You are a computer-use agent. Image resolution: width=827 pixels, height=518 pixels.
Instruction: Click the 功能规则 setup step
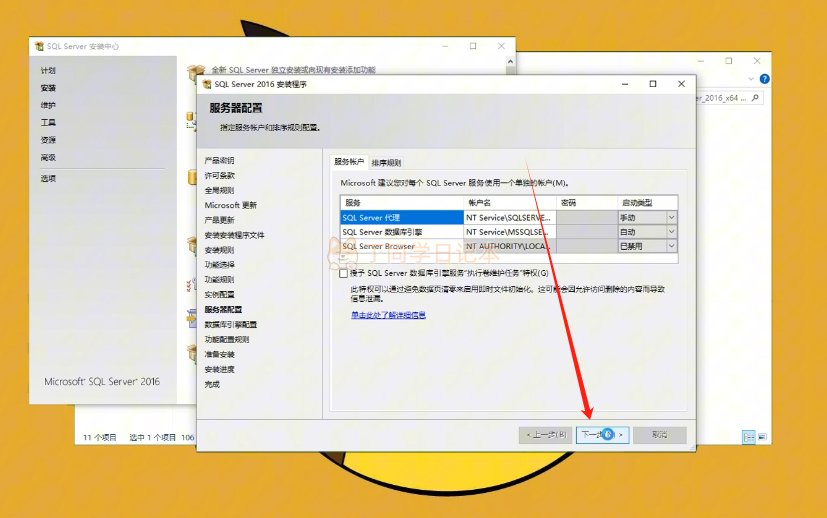click(219, 280)
